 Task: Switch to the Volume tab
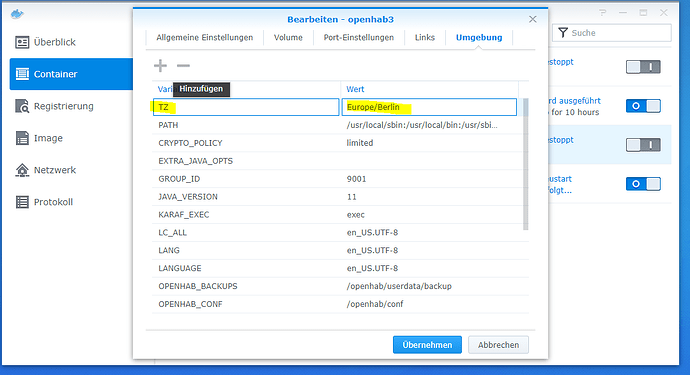[x=288, y=37]
